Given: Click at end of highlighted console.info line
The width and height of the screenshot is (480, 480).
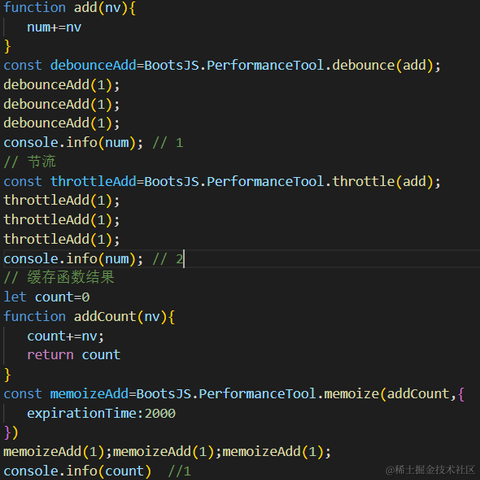Looking at the screenshot, I should pyautogui.click(x=184, y=259).
